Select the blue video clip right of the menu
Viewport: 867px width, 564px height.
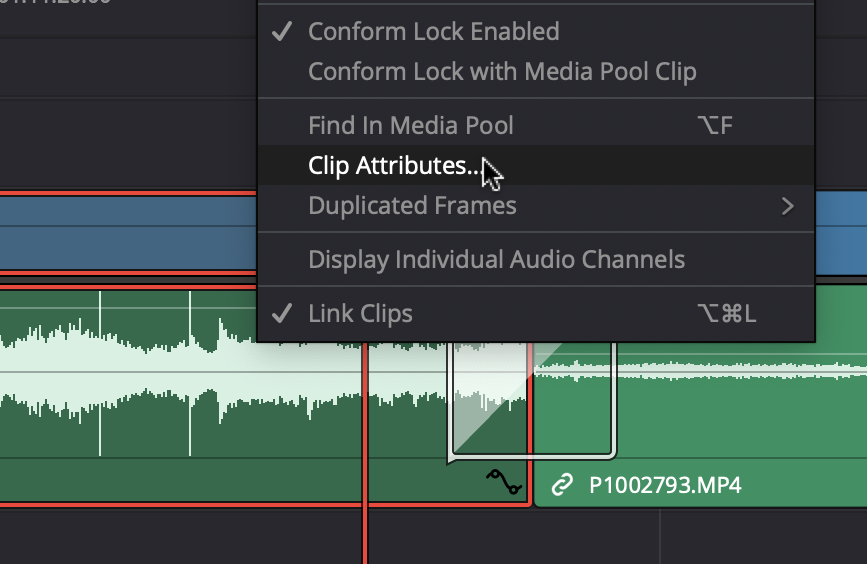tap(841, 230)
